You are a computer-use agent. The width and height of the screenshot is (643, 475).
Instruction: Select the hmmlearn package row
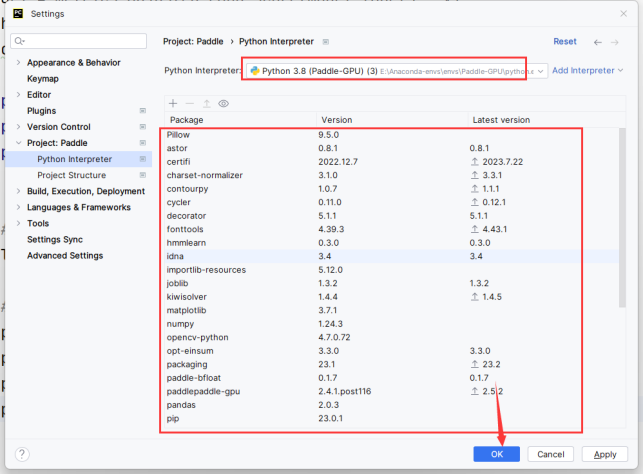[392, 243]
